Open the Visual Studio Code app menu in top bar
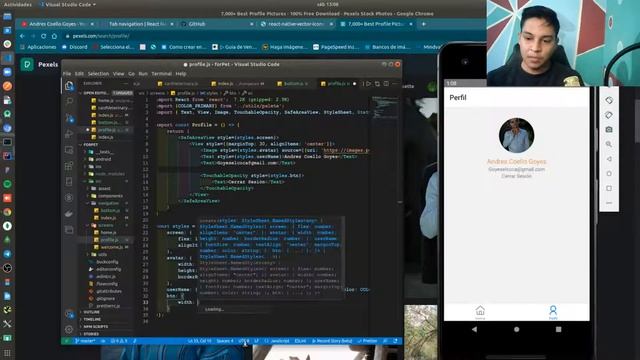Viewport: 640px width, 360px height. (68, 4)
